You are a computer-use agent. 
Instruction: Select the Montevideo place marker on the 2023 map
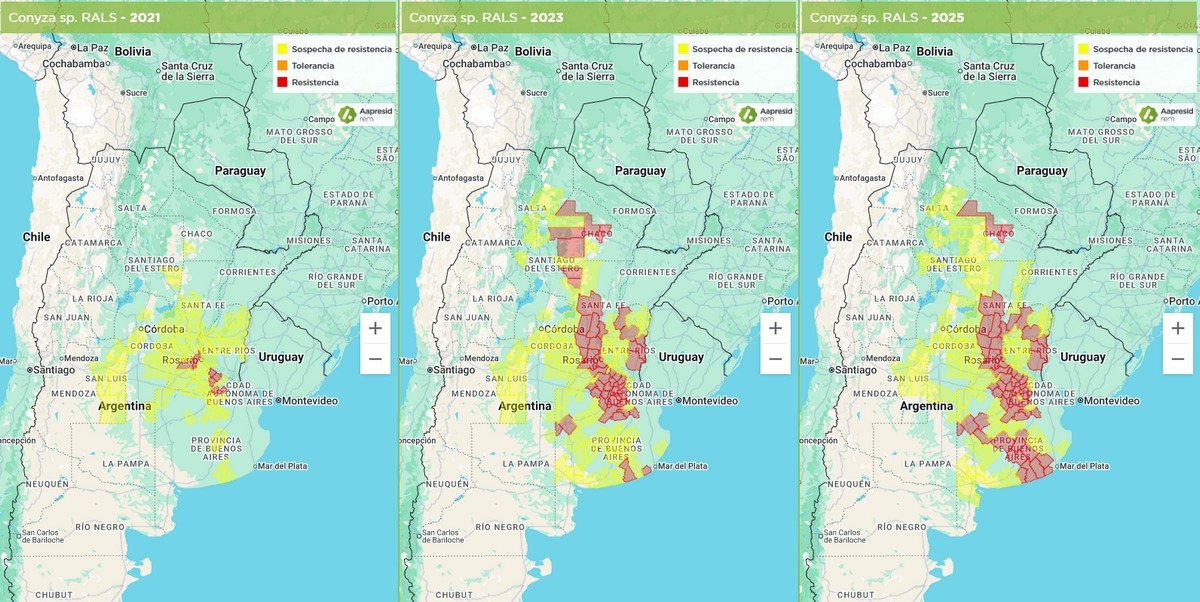tap(680, 398)
